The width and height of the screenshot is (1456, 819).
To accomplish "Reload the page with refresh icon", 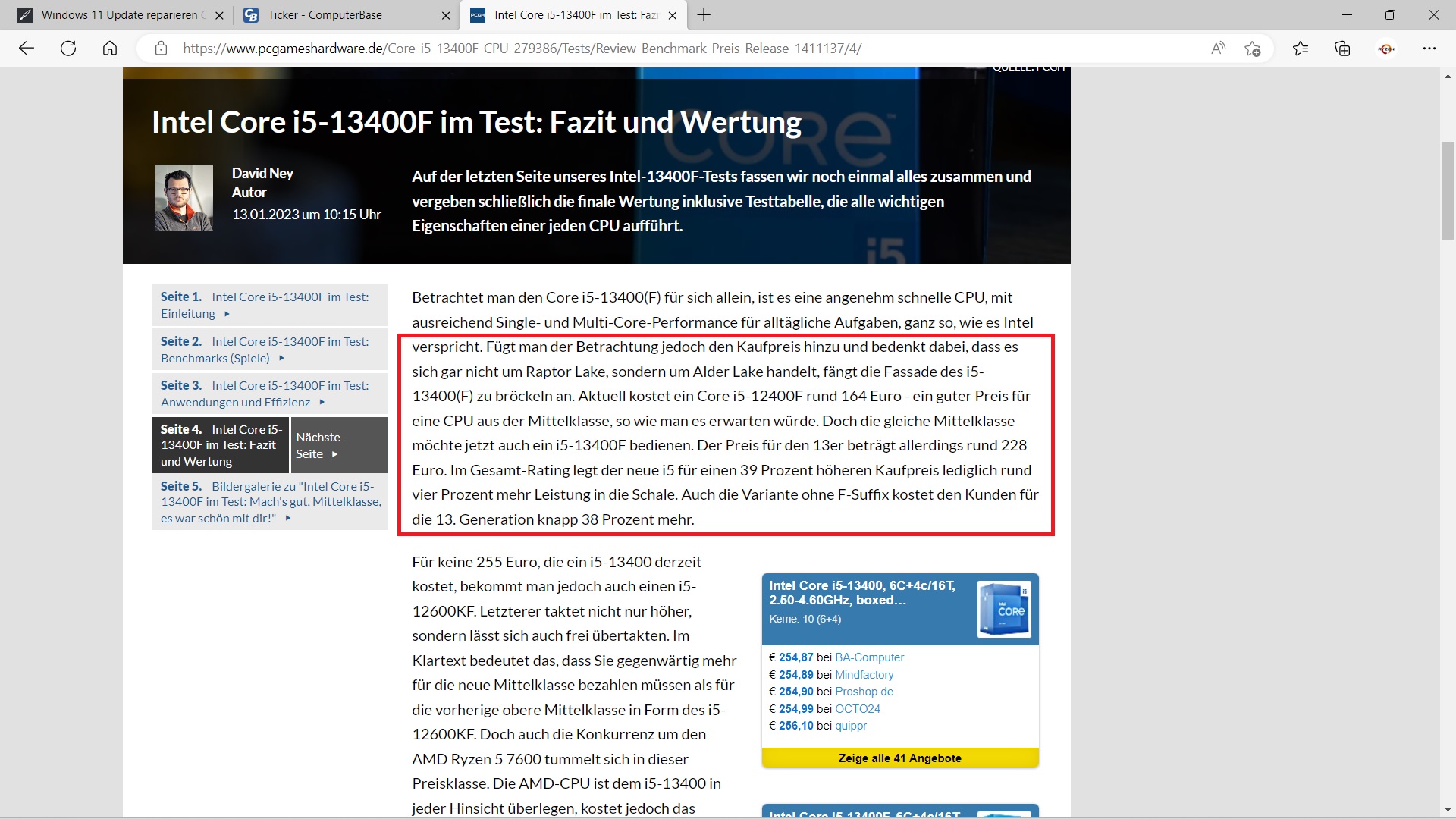I will (x=68, y=49).
